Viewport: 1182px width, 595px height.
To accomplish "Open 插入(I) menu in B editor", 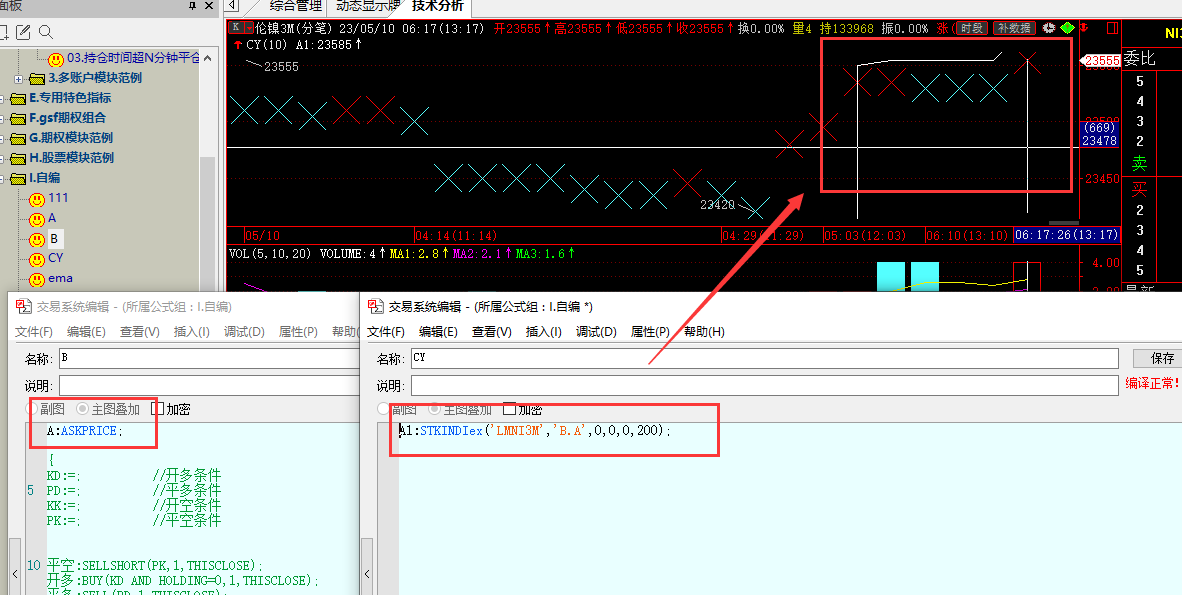I will coord(191,332).
